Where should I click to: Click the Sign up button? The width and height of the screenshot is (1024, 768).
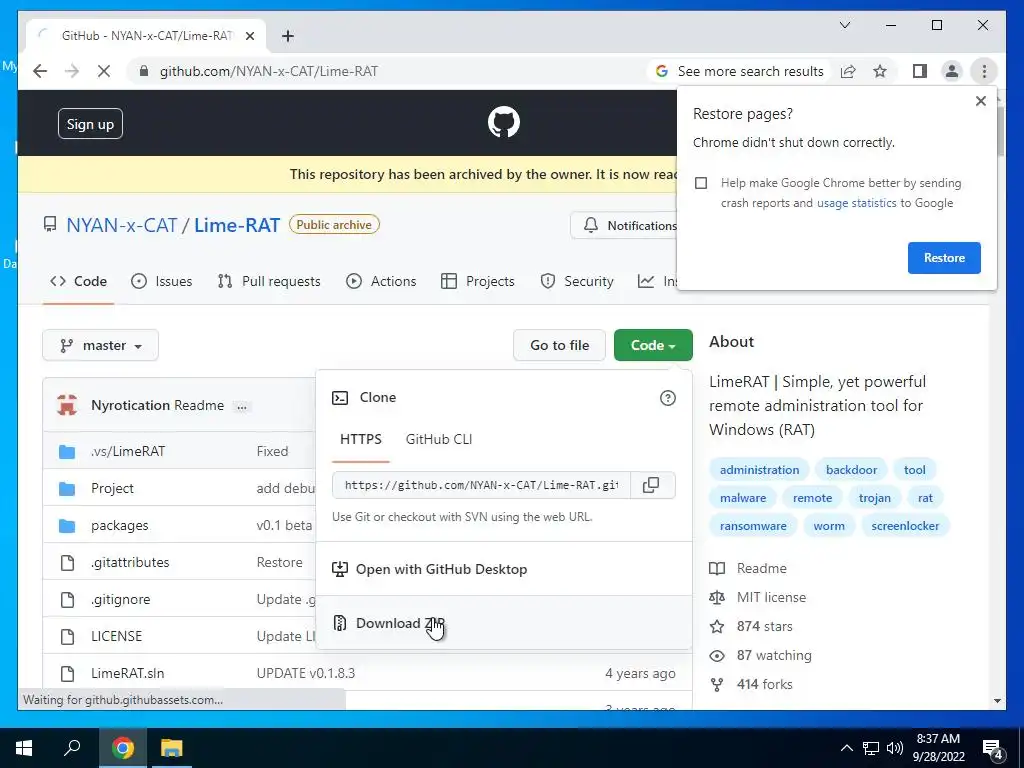coord(90,124)
